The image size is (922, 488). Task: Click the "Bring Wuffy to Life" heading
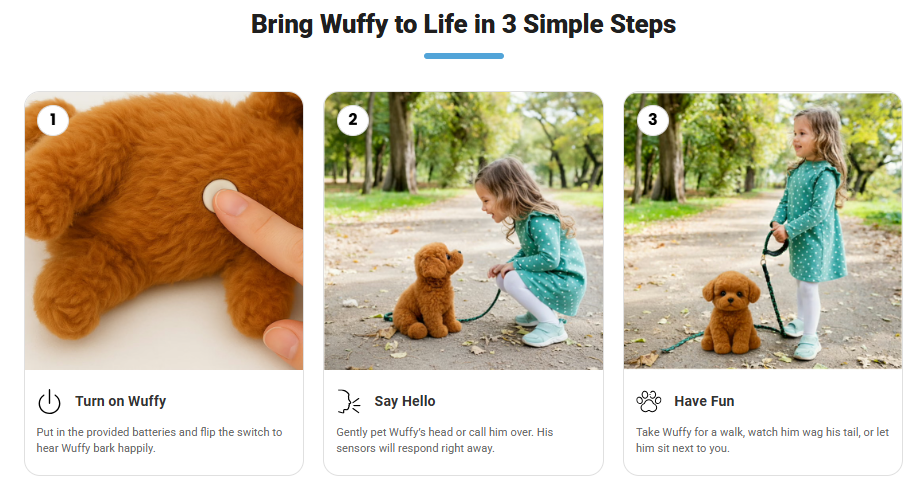pos(463,25)
